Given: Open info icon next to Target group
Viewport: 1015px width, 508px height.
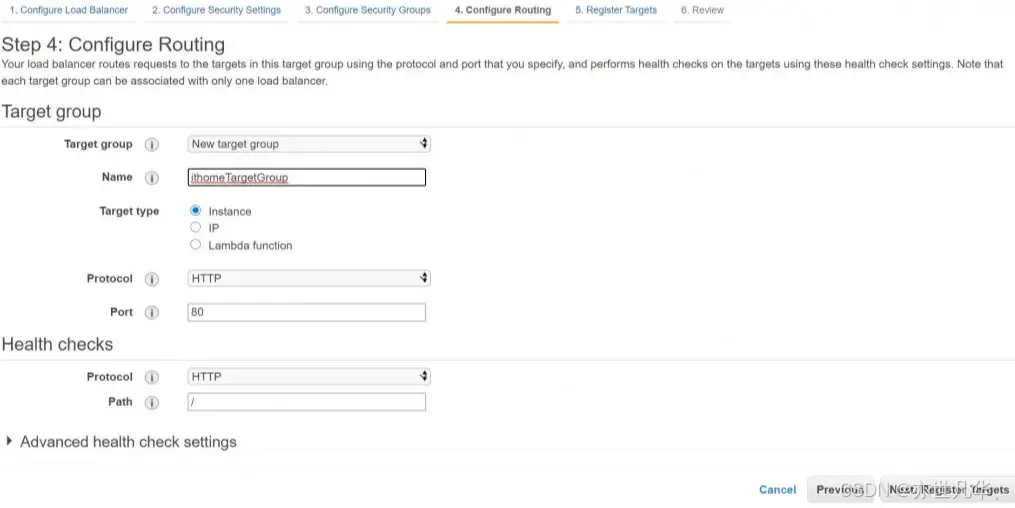Looking at the screenshot, I should tap(151, 144).
